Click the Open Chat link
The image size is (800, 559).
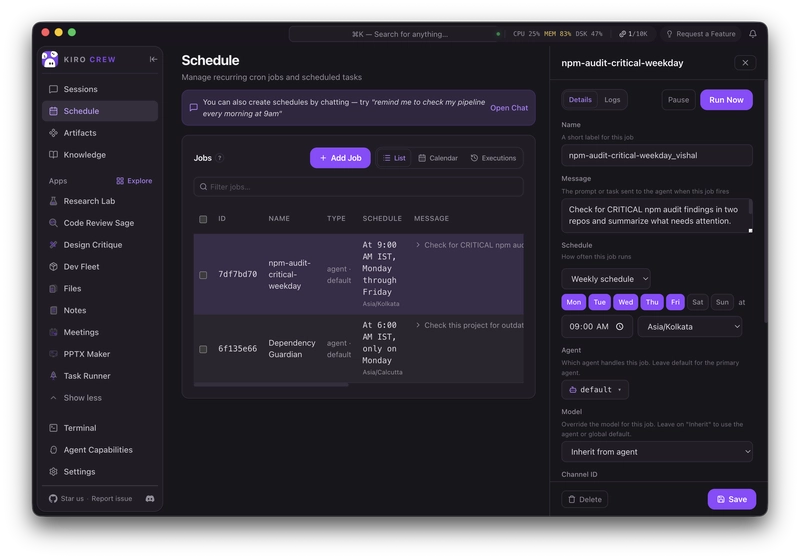(509, 108)
